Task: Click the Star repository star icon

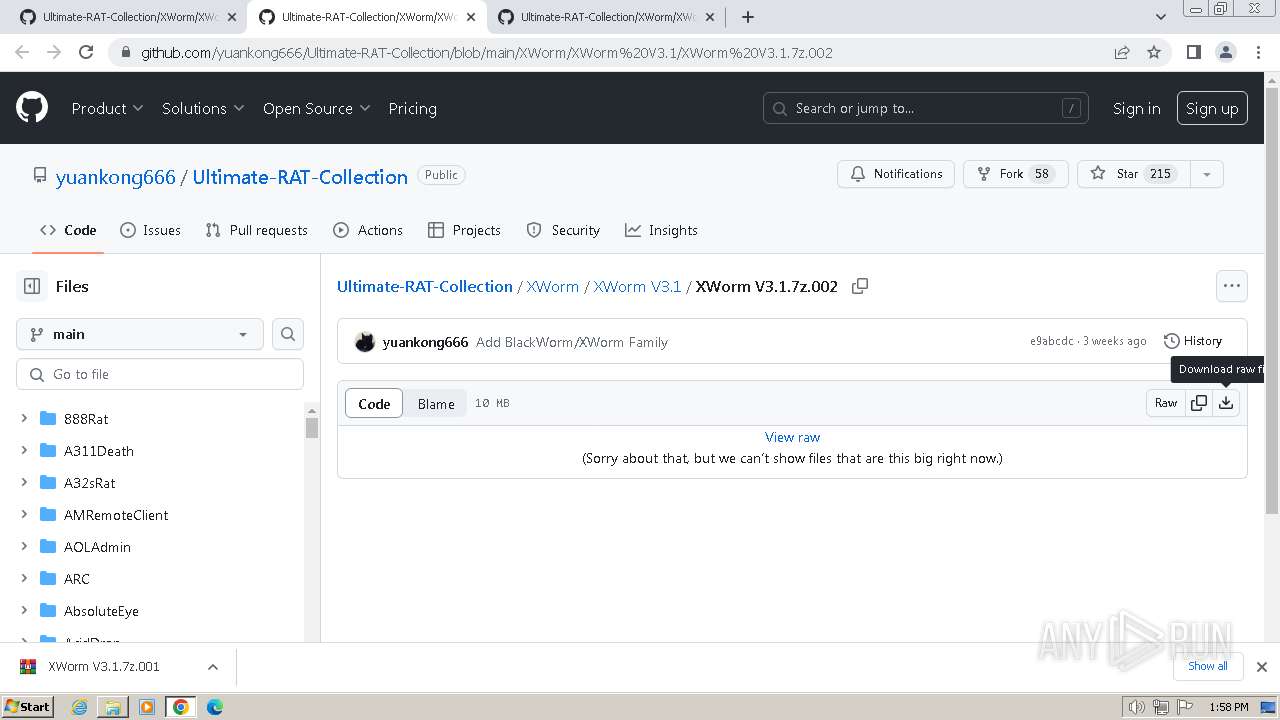Action: [x=1098, y=174]
